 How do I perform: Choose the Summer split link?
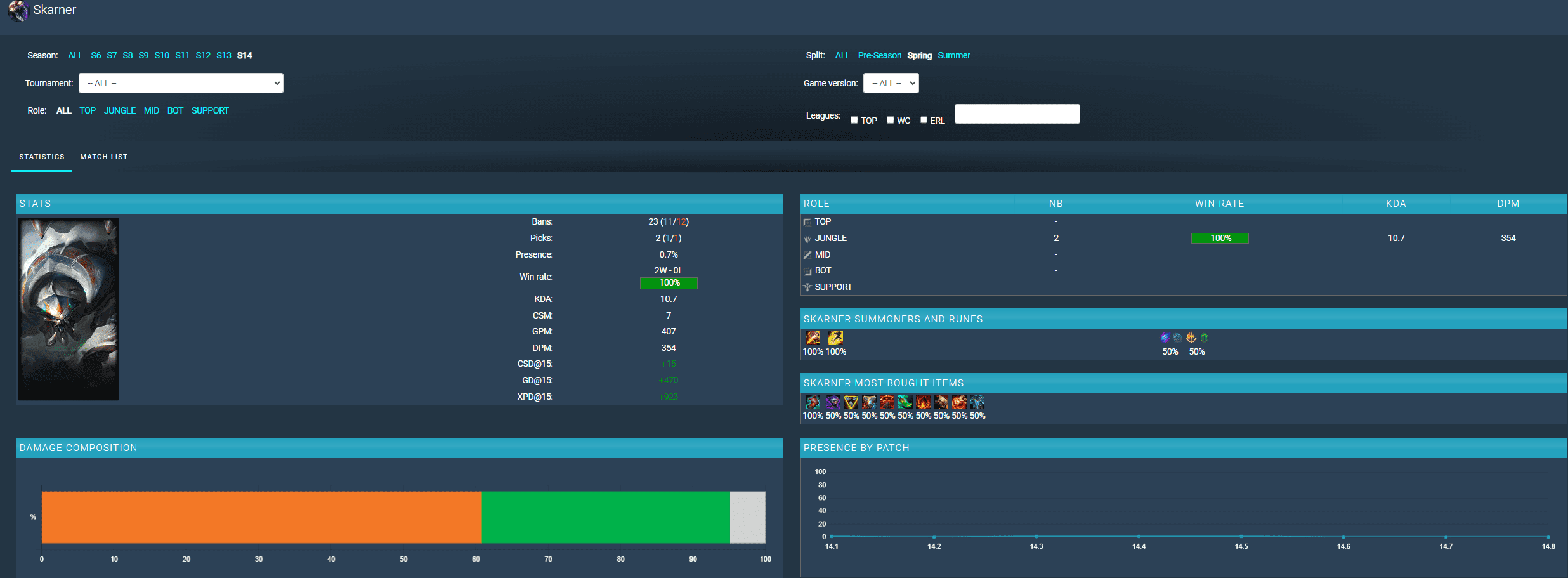tap(954, 56)
